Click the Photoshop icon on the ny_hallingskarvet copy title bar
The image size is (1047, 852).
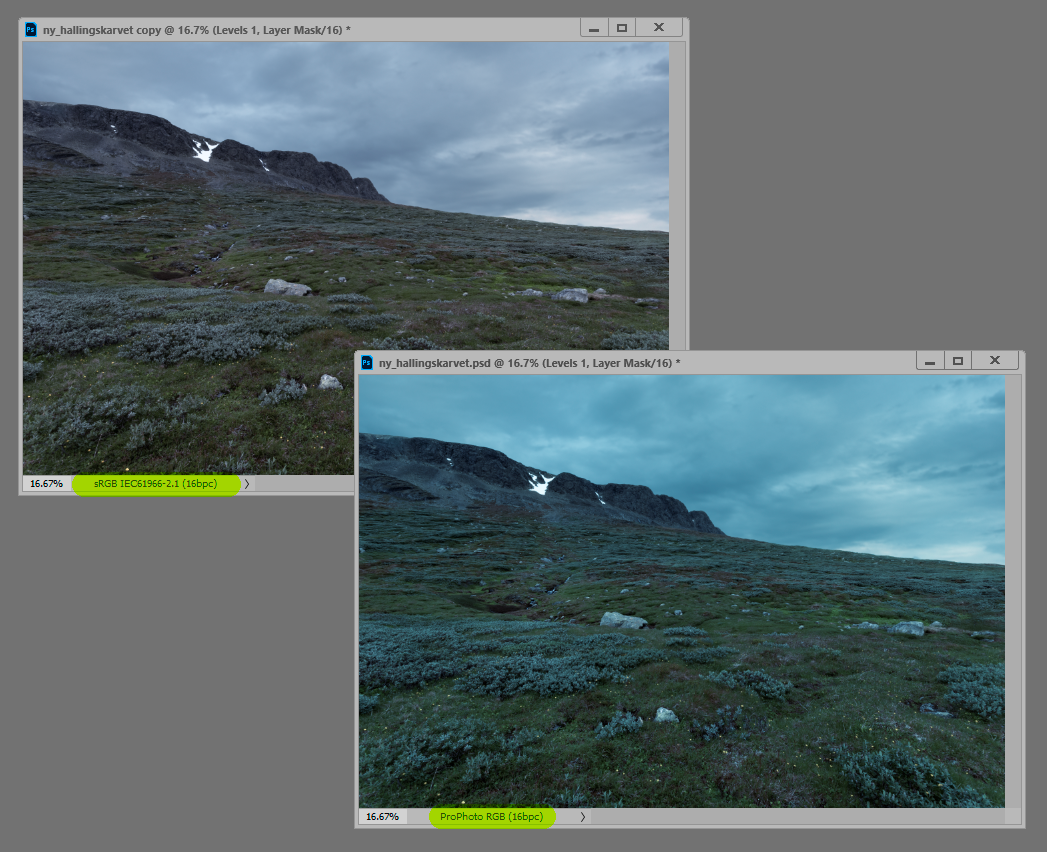point(30,27)
